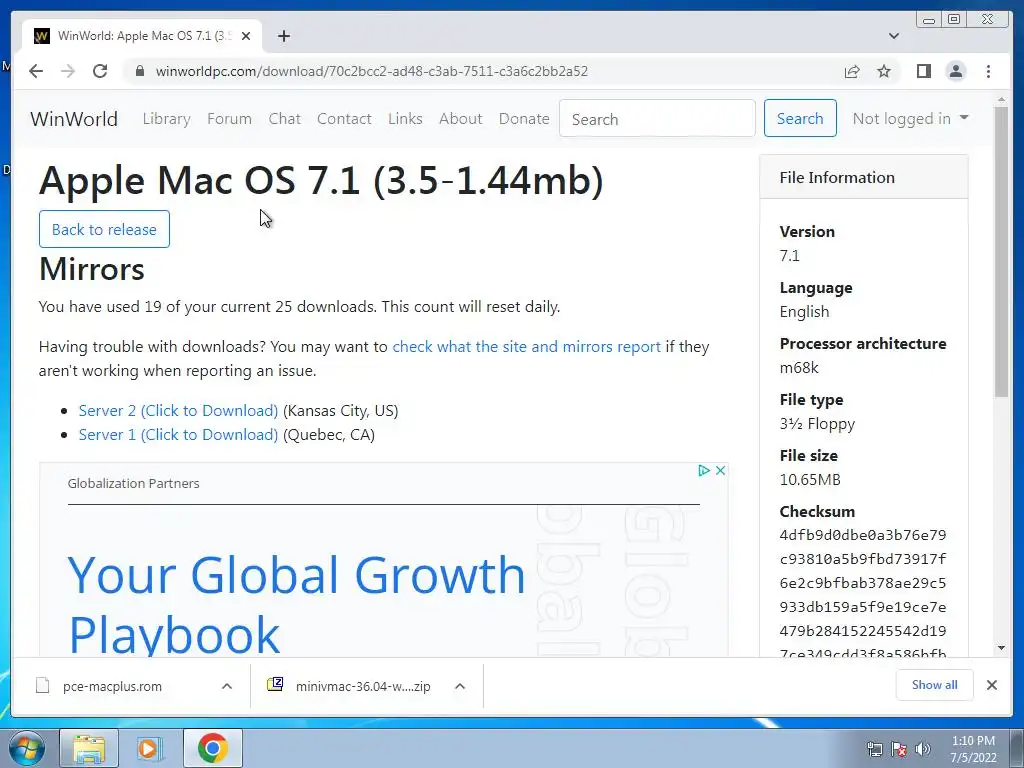Launch Windows Media Player from taskbar

(150, 748)
